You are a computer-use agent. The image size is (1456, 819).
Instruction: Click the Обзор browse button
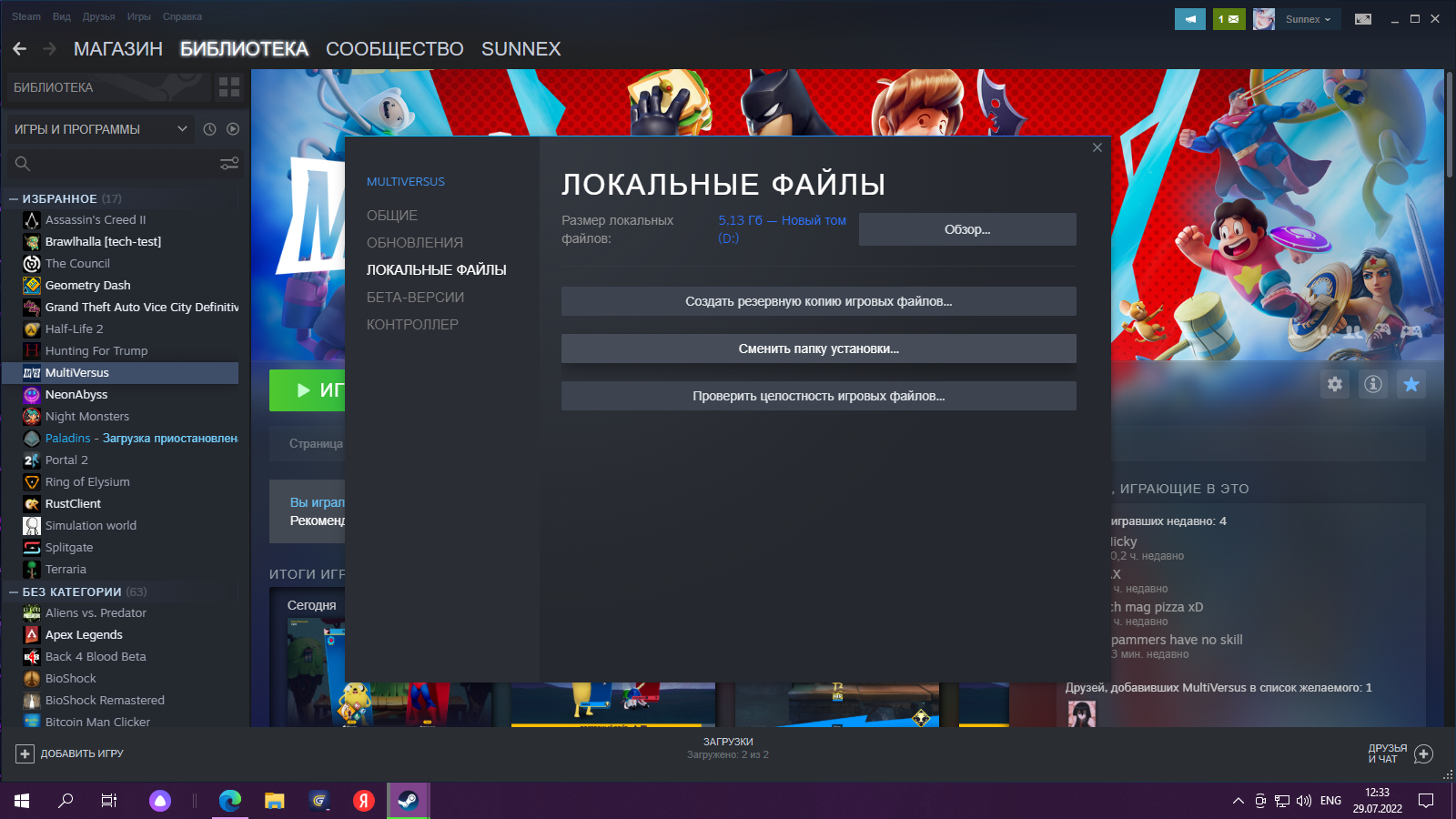[x=967, y=229]
